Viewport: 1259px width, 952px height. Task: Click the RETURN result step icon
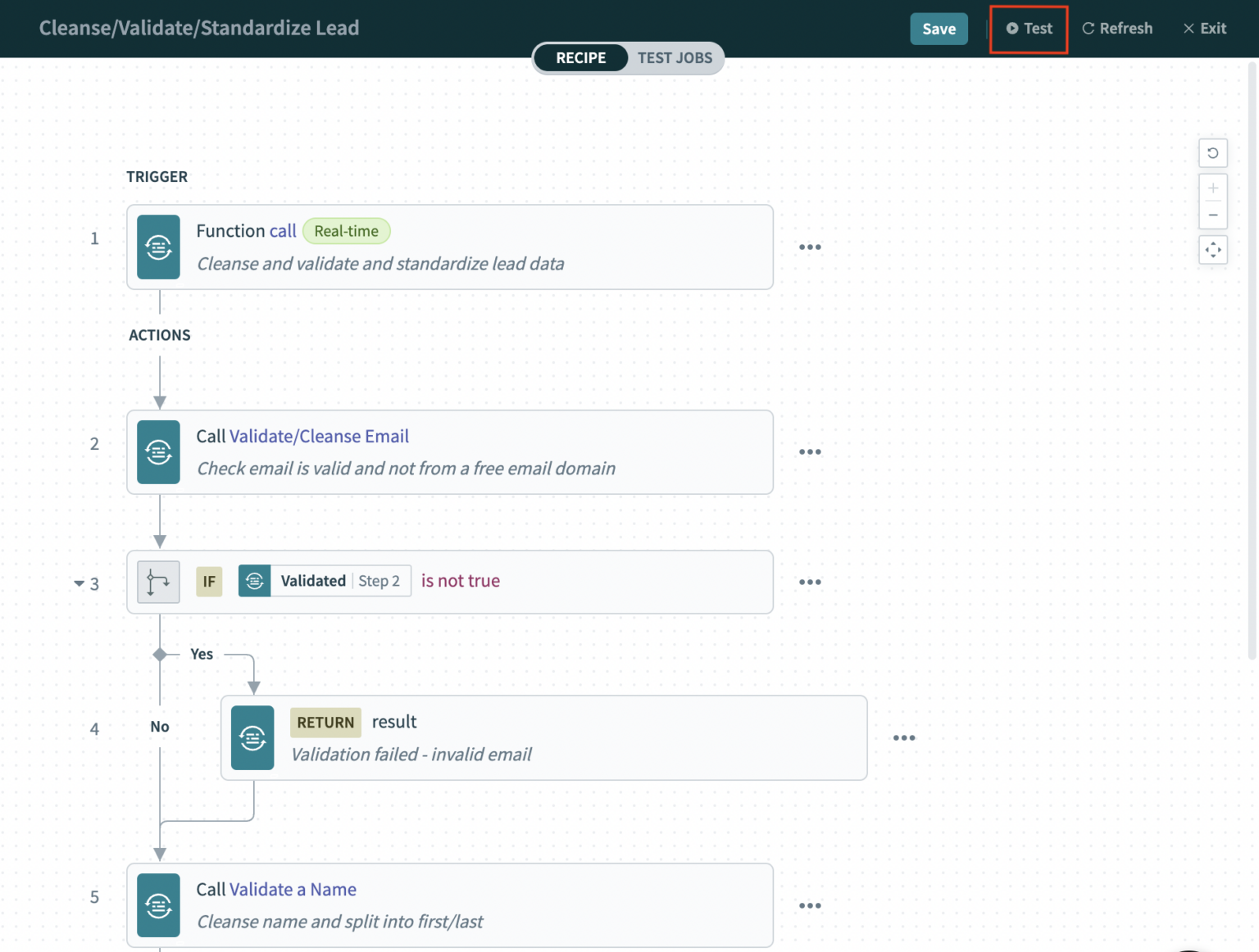click(252, 737)
